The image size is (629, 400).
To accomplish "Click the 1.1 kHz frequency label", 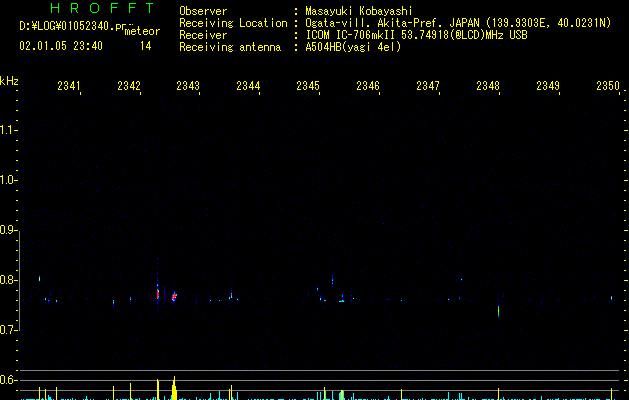I will (8, 130).
